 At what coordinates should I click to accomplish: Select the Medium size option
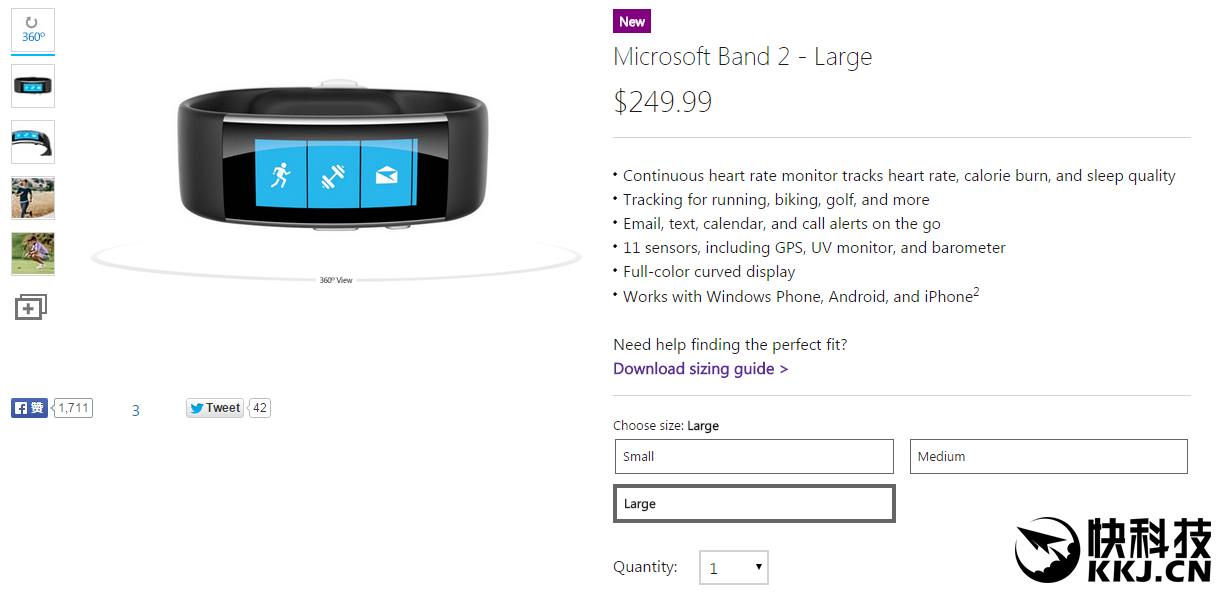click(x=1048, y=456)
